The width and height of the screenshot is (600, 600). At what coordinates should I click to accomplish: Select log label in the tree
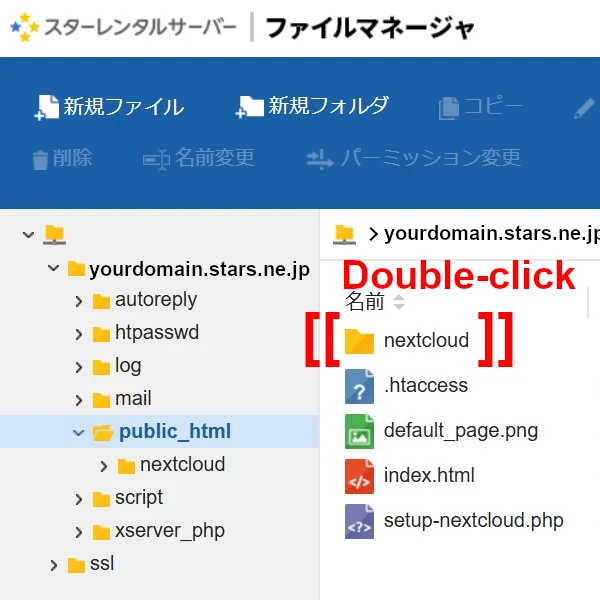(x=128, y=367)
